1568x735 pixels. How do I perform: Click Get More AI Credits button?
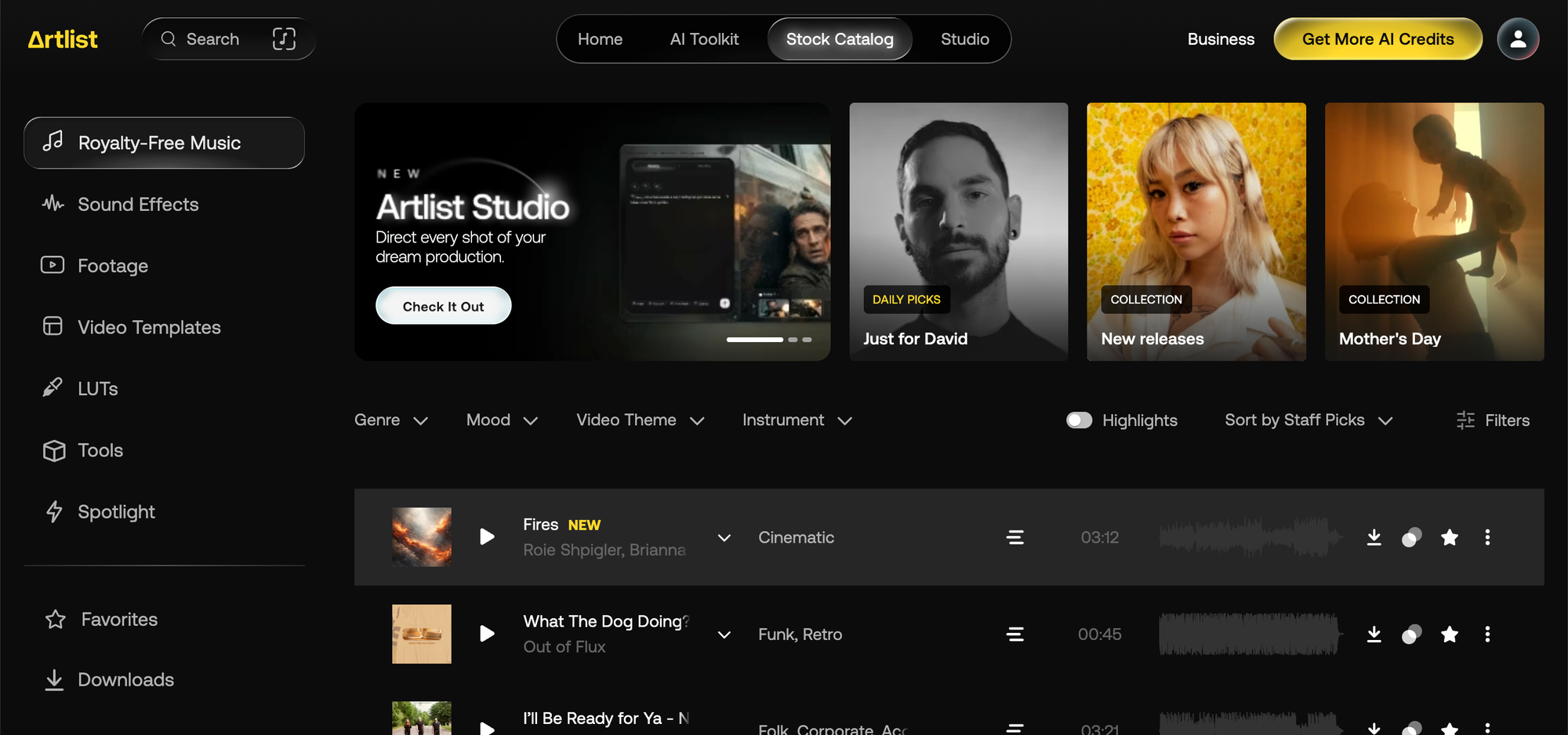tap(1377, 39)
